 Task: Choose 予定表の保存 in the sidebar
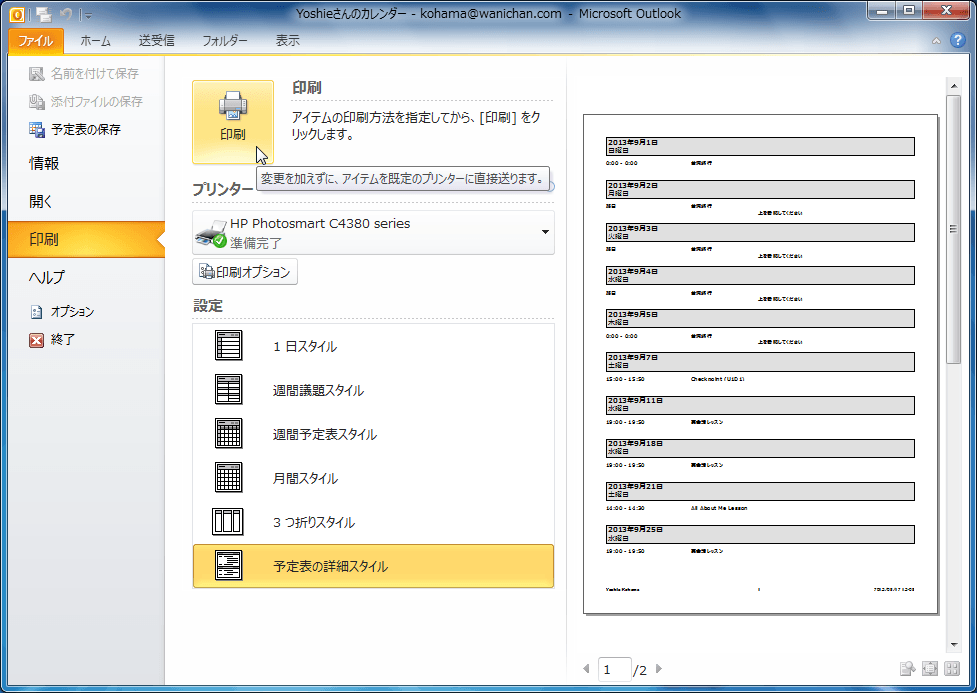(x=75, y=130)
